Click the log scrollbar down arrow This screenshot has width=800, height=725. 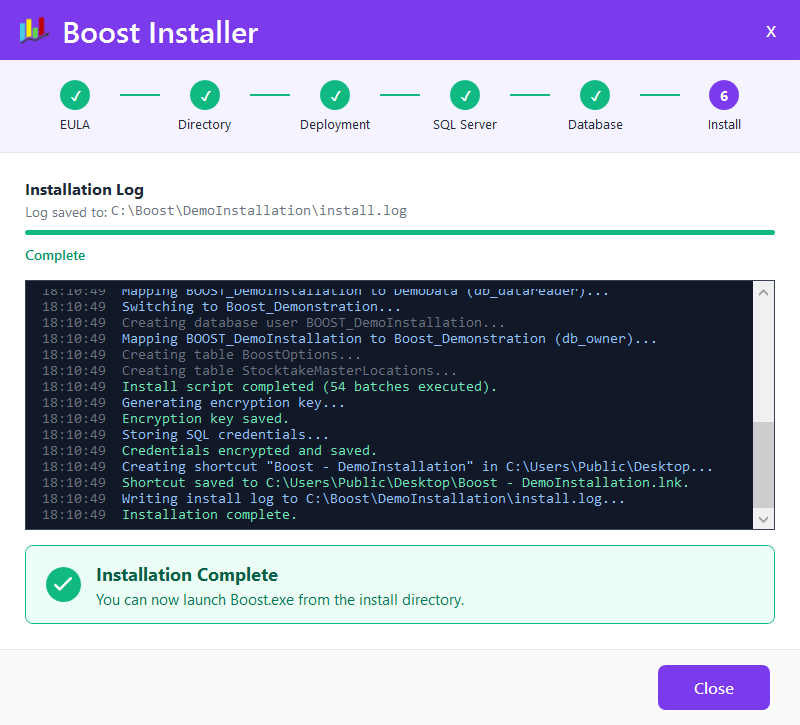[764, 519]
